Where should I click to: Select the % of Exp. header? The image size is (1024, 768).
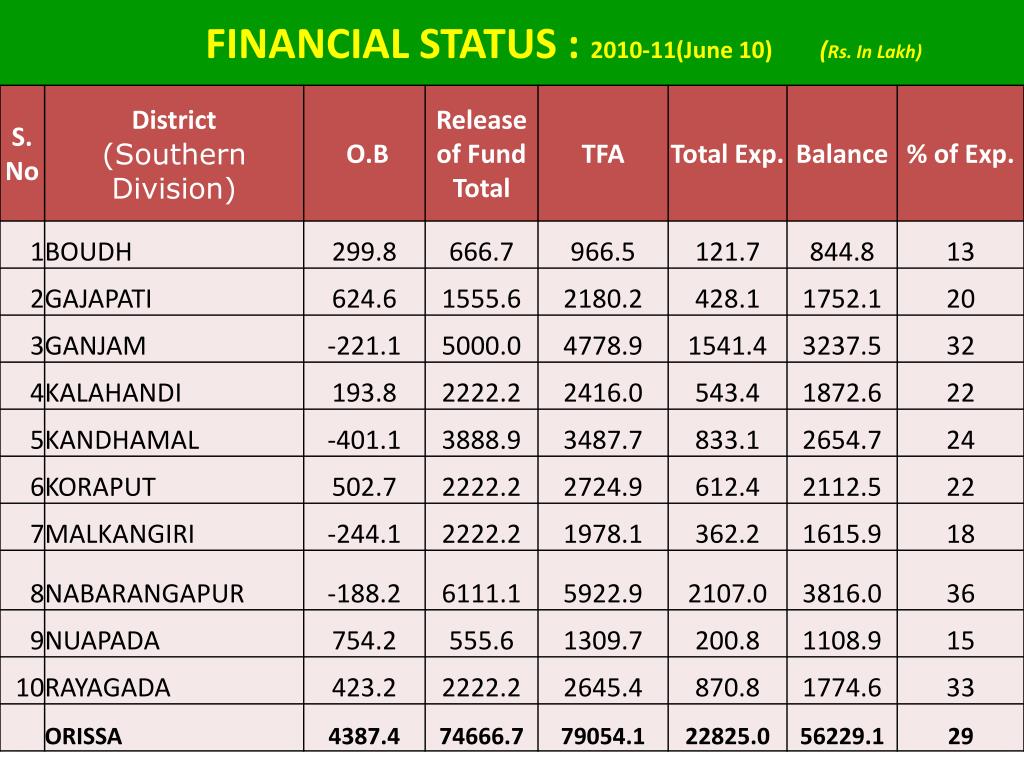pyautogui.click(x=960, y=155)
